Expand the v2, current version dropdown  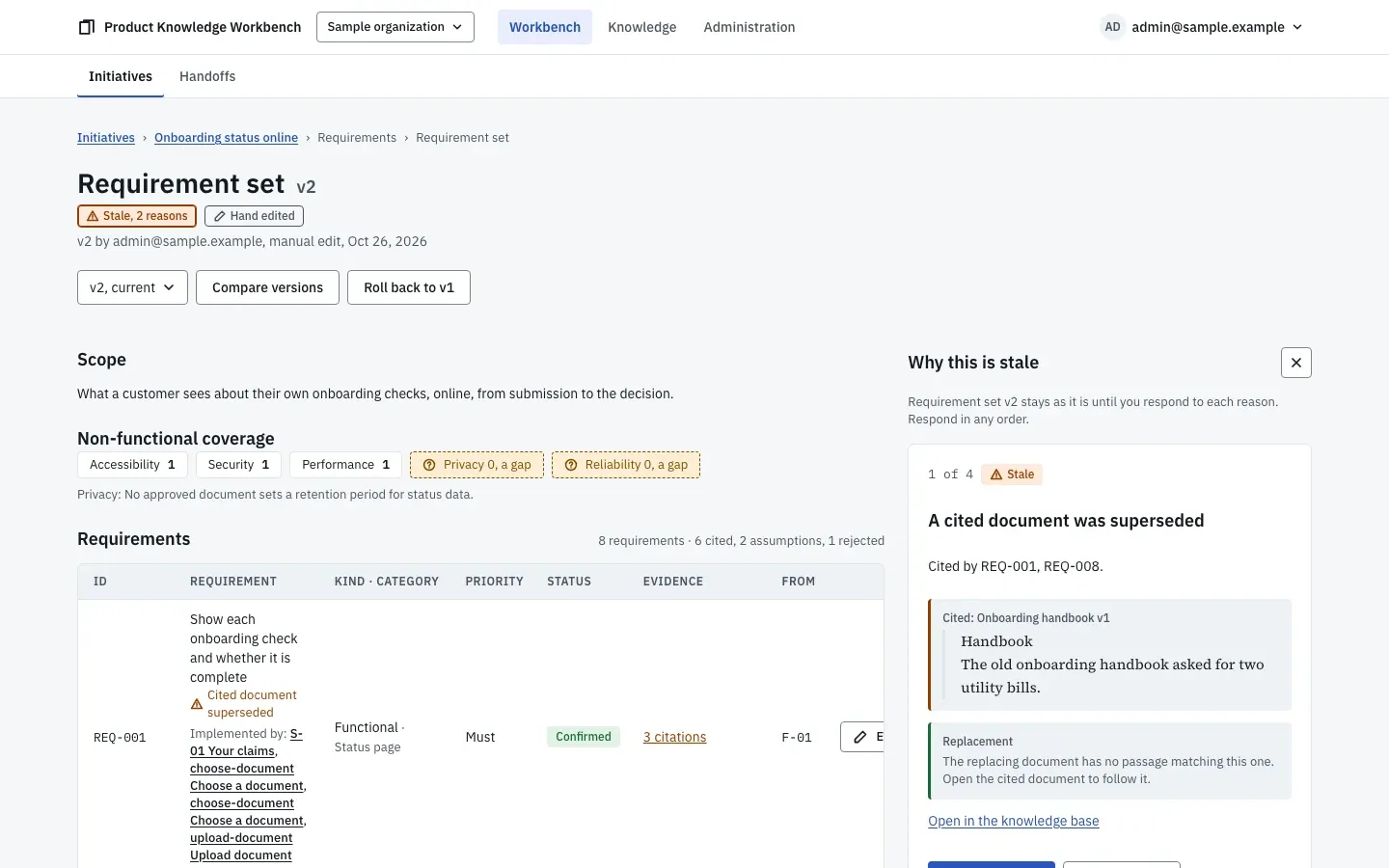132,287
